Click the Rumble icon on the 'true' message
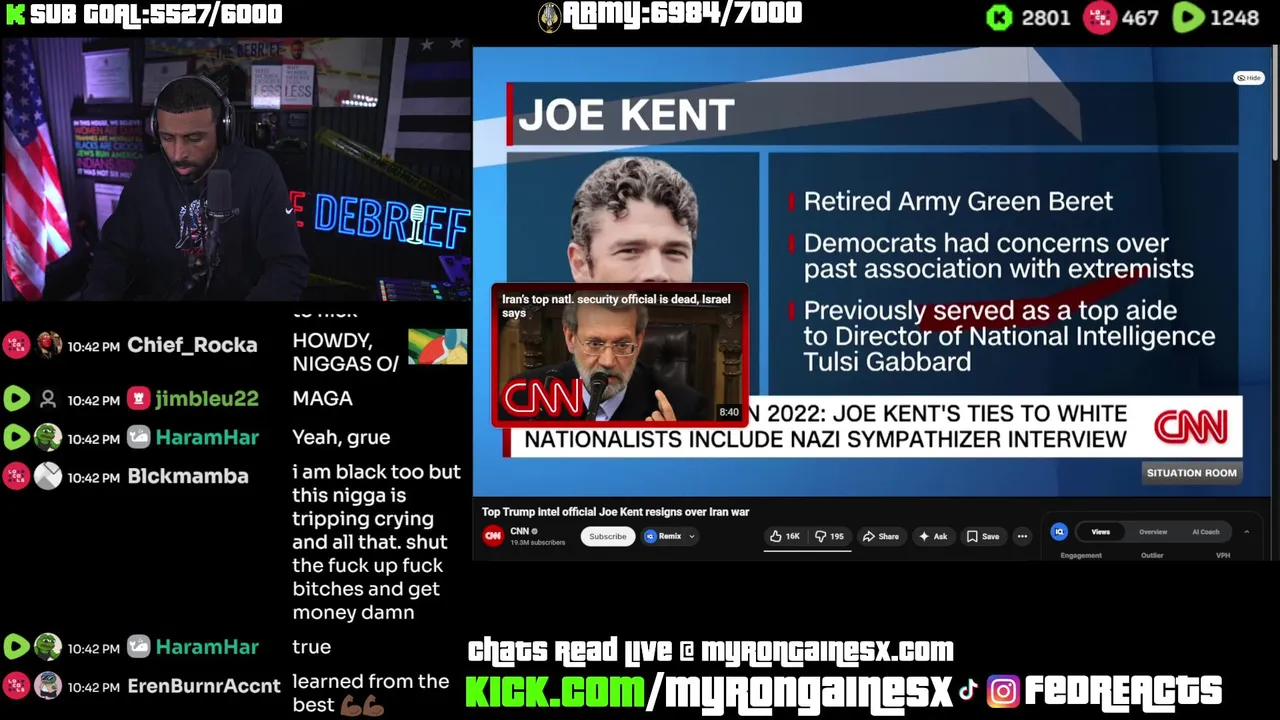Viewport: 1280px width, 720px height. 16,648
